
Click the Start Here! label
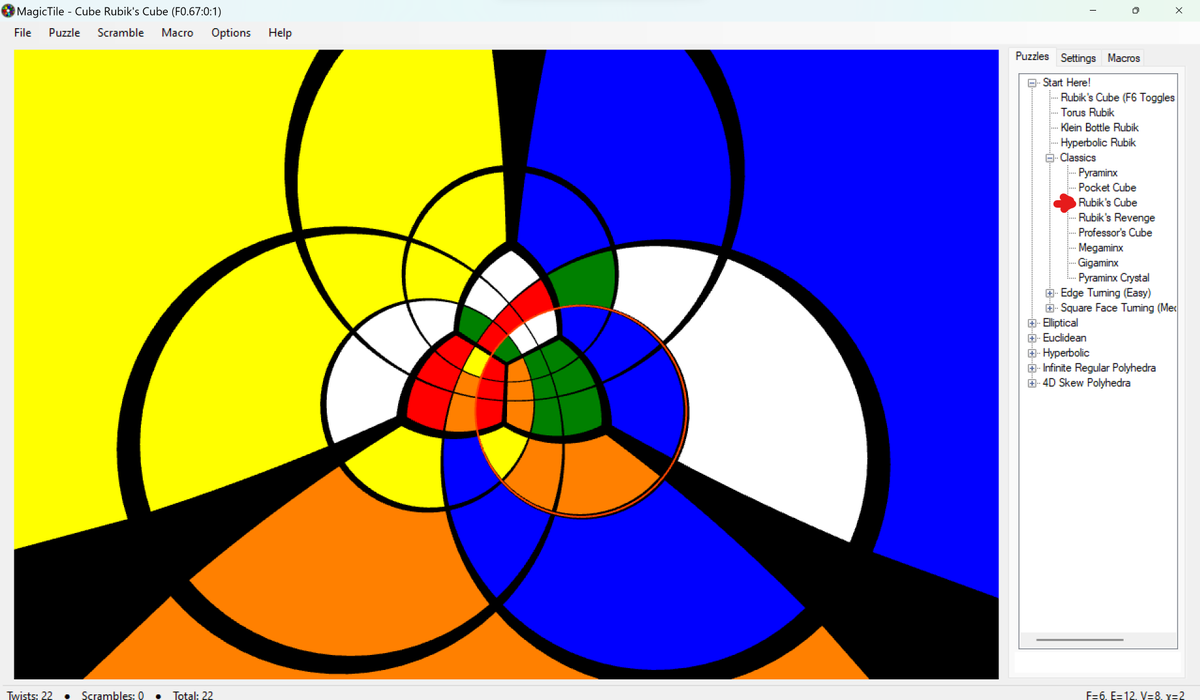pyautogui.click(x=1066, y=83)
